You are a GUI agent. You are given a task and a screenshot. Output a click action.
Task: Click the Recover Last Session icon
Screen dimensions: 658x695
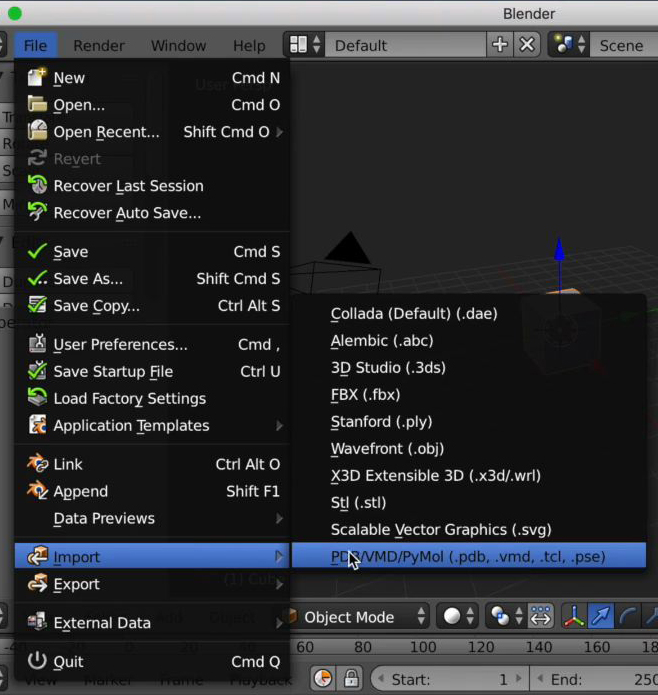[x=37, y=185]
